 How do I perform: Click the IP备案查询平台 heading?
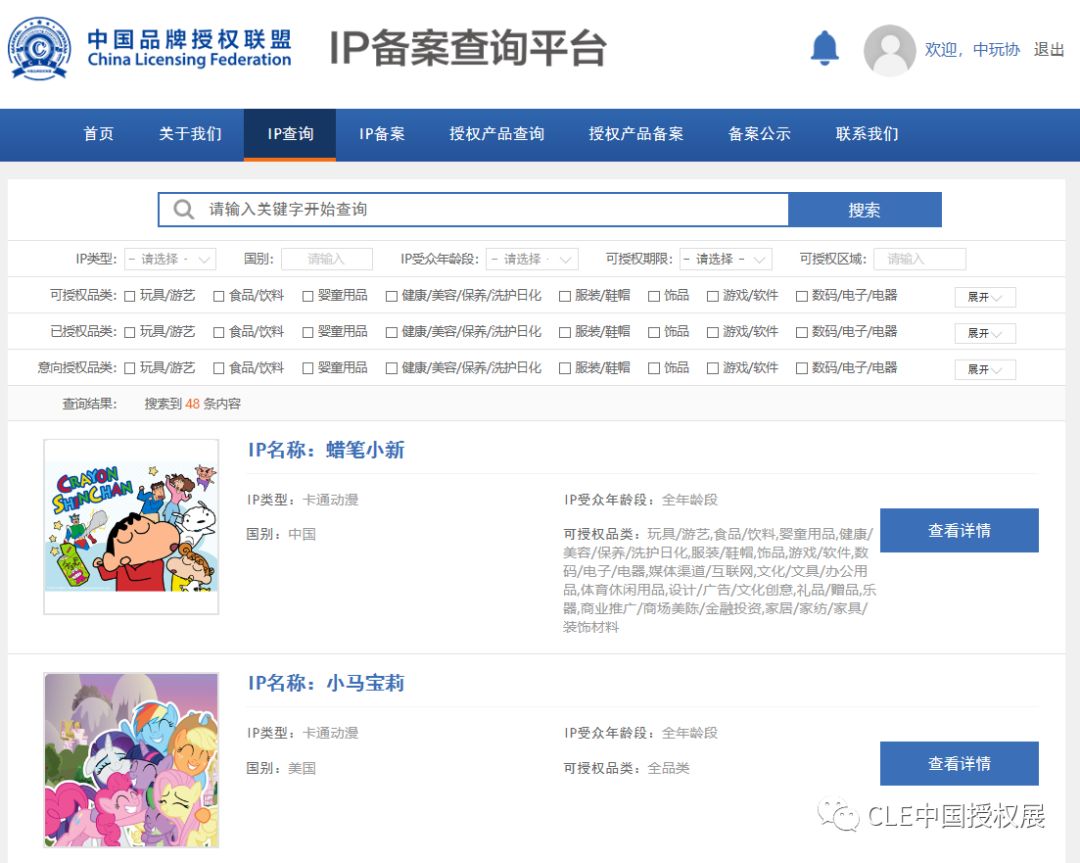(468, 48)
